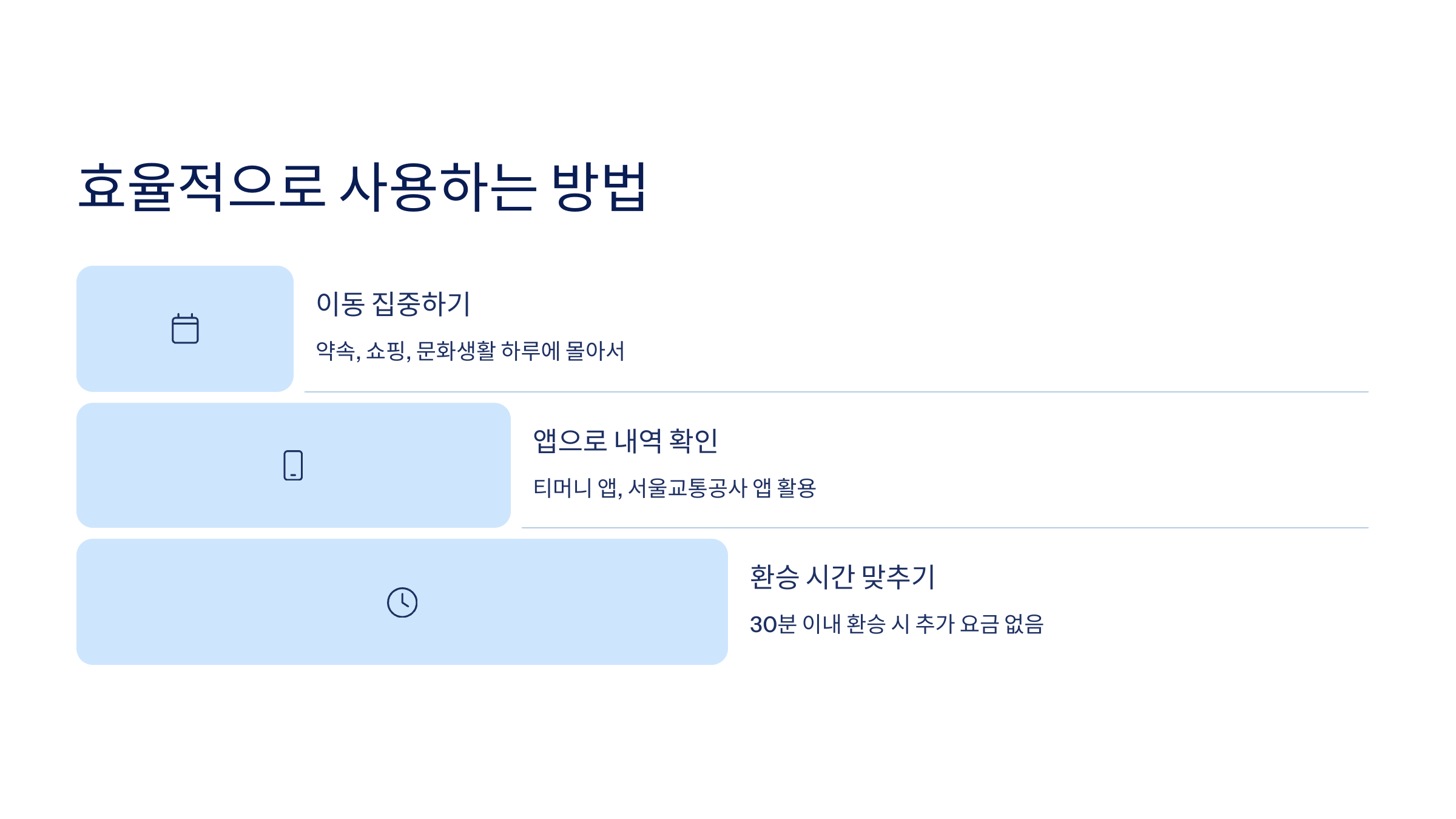The image size is (1456, 819).
Task: Click the word 방법 in the title
Action: coord(598,187)
